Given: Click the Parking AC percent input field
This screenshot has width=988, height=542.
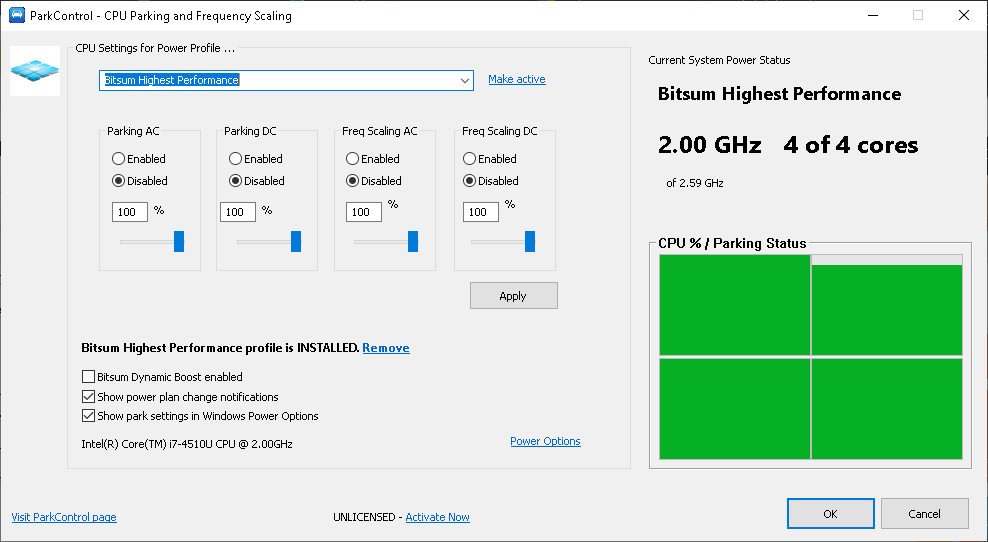Looking at the screenshot, I should click(130, 212).
